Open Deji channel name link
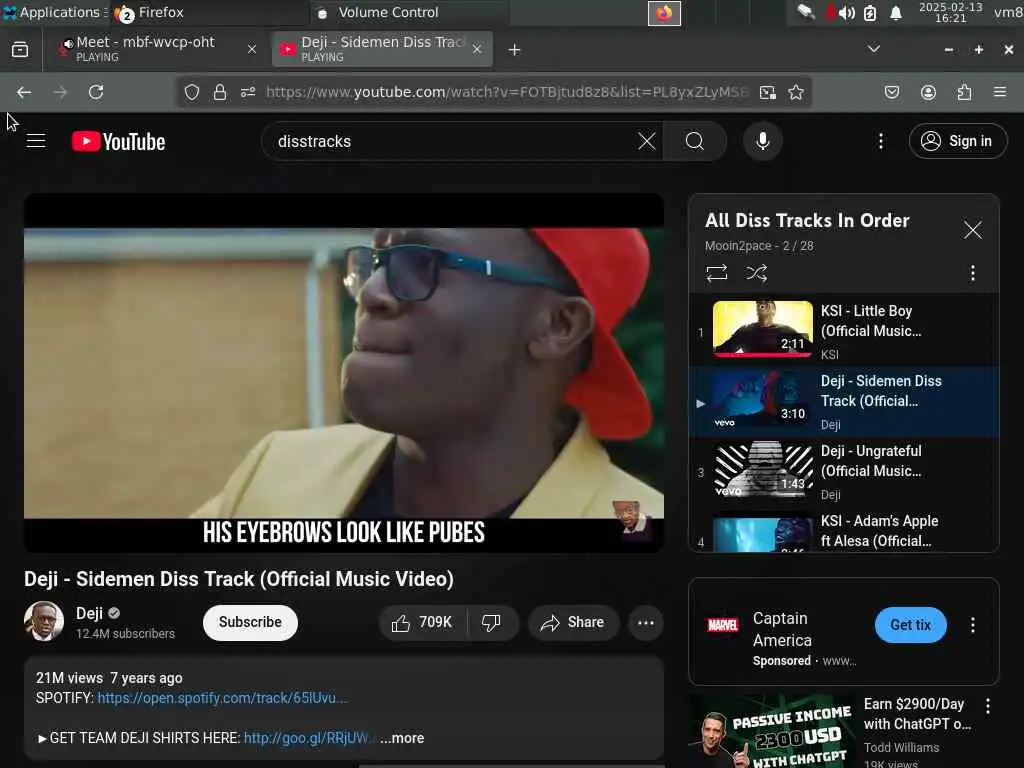 coord(89,613)
